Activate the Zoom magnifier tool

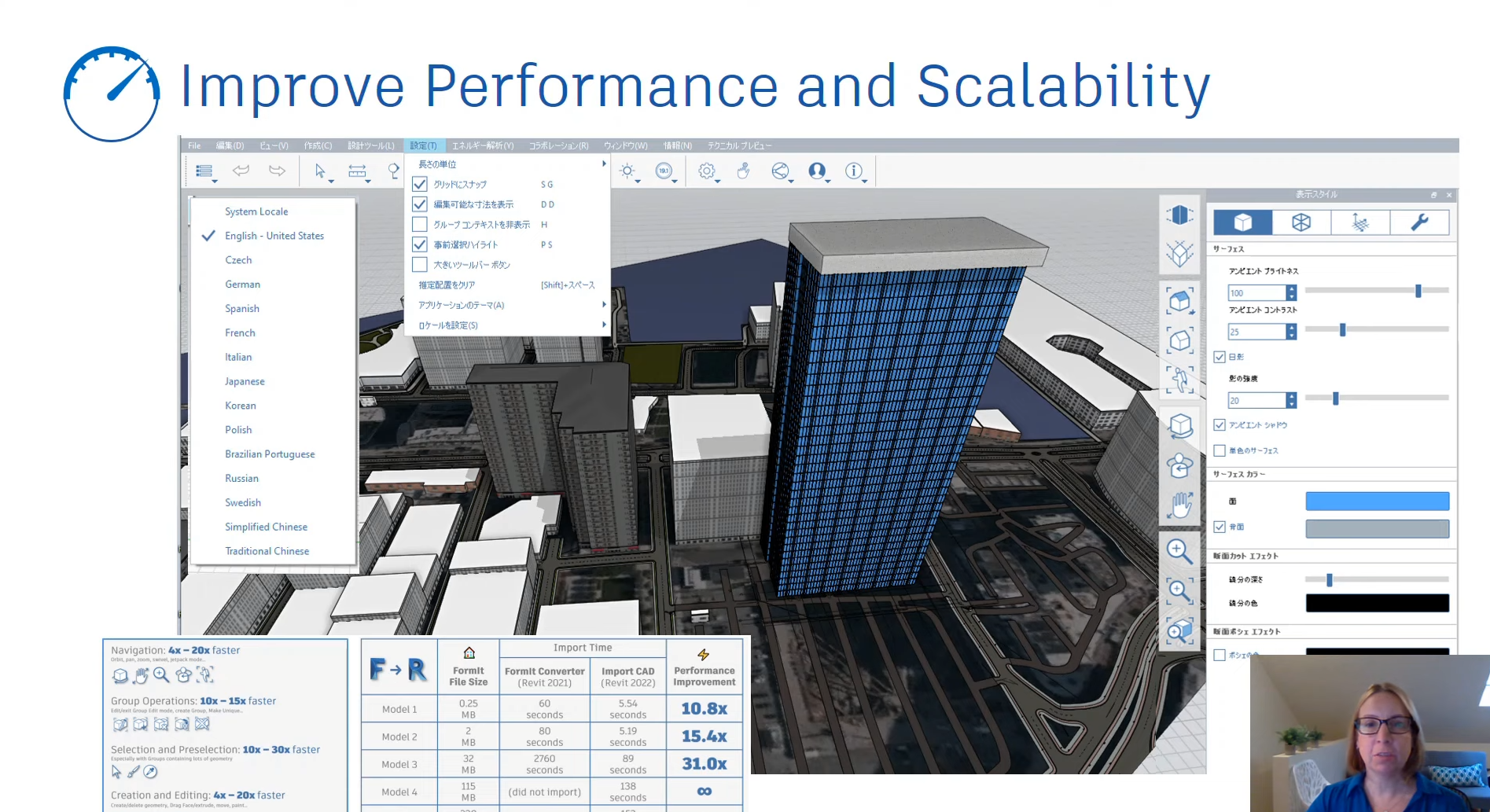(x=1179, y=550)
